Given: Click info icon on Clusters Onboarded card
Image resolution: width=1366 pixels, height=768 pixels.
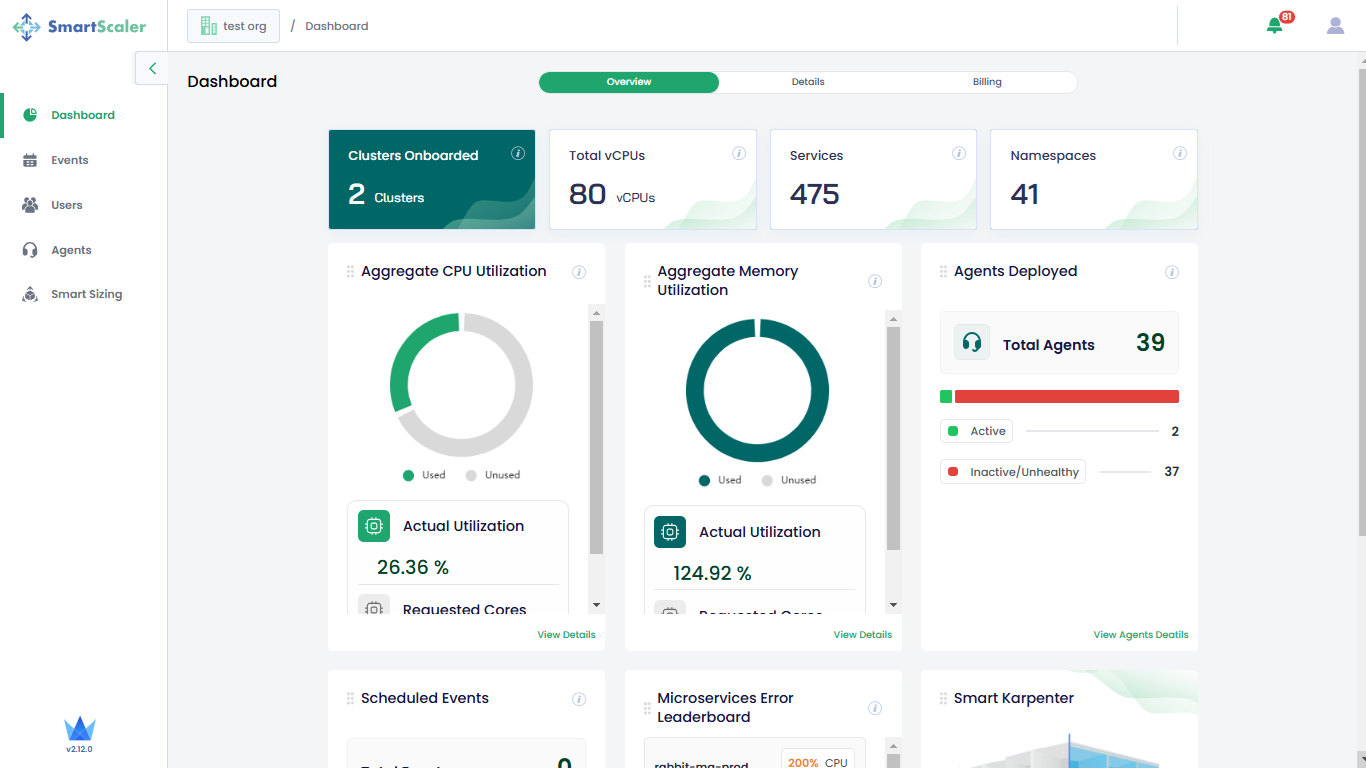Looking at the screenshot, I should [518, 153].
